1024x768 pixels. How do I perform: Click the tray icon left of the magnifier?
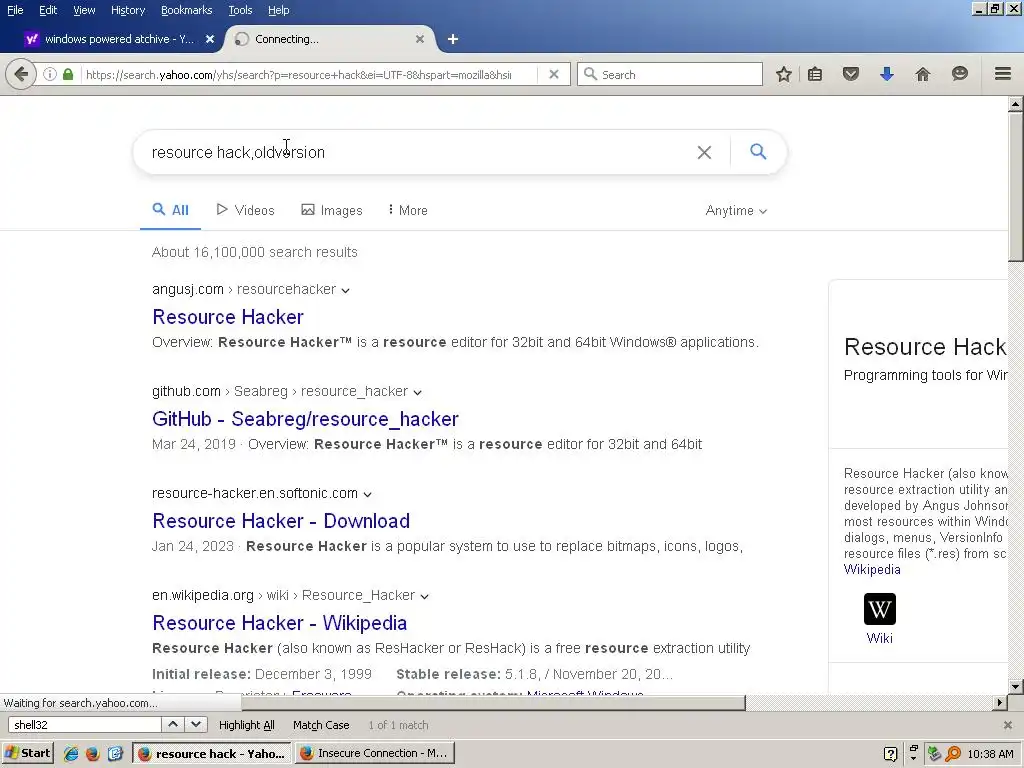[x=935, y=754]
